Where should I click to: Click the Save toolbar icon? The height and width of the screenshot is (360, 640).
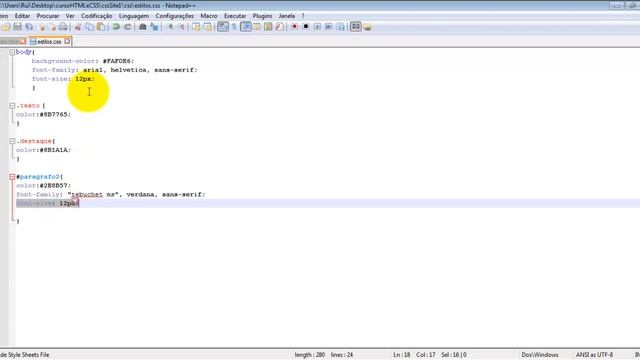point(18,27)
